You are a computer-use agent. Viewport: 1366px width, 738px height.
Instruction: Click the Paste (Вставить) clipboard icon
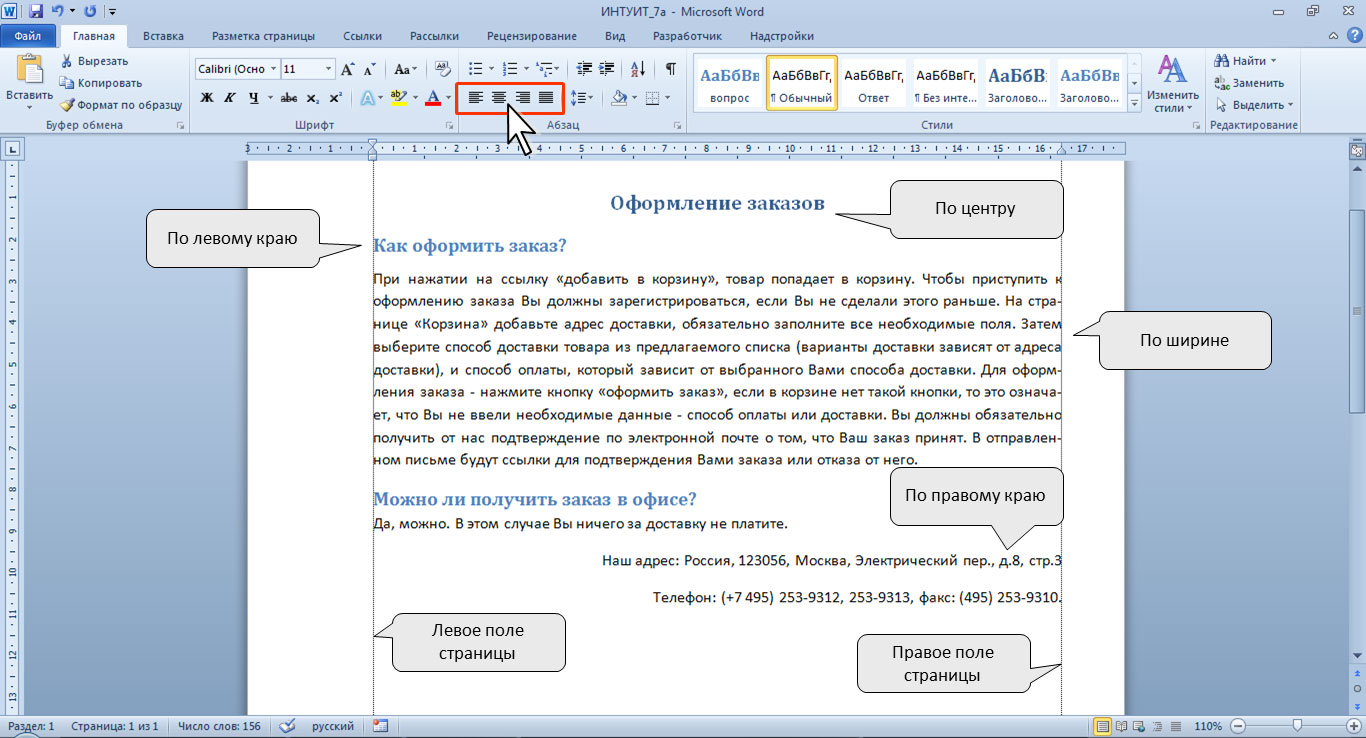[29, 69]
